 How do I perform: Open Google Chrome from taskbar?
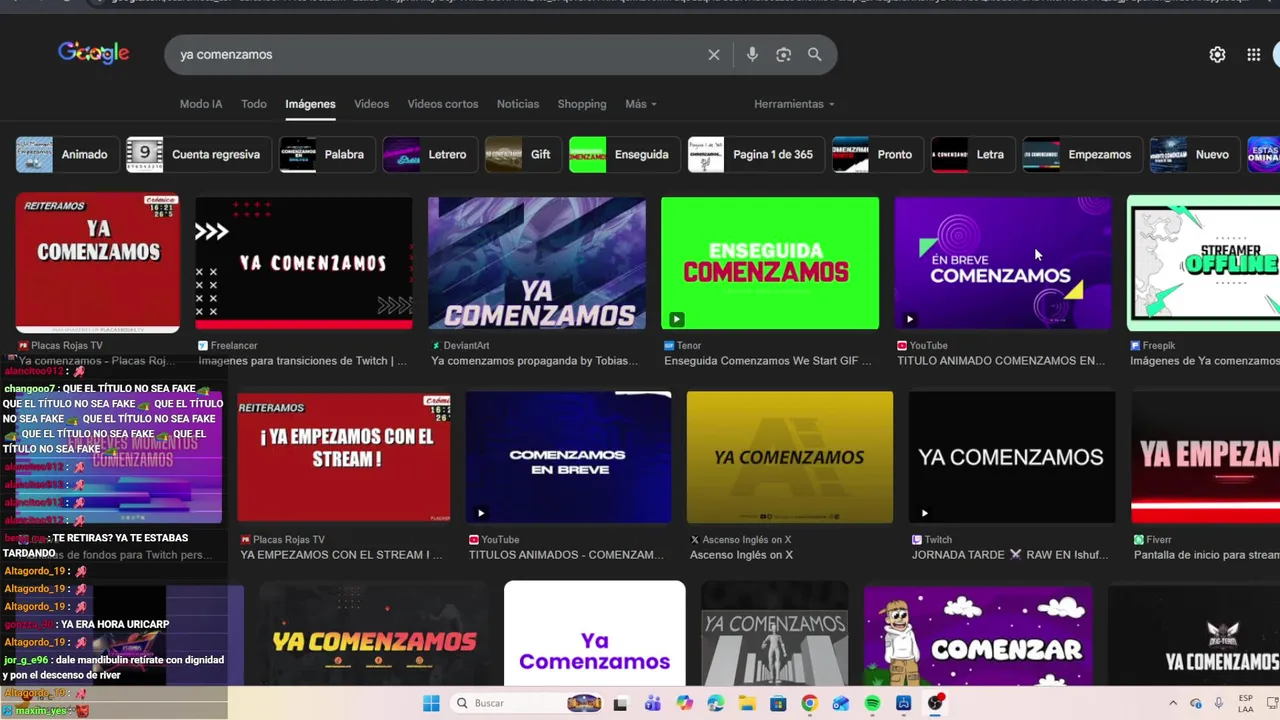[809, 703]
